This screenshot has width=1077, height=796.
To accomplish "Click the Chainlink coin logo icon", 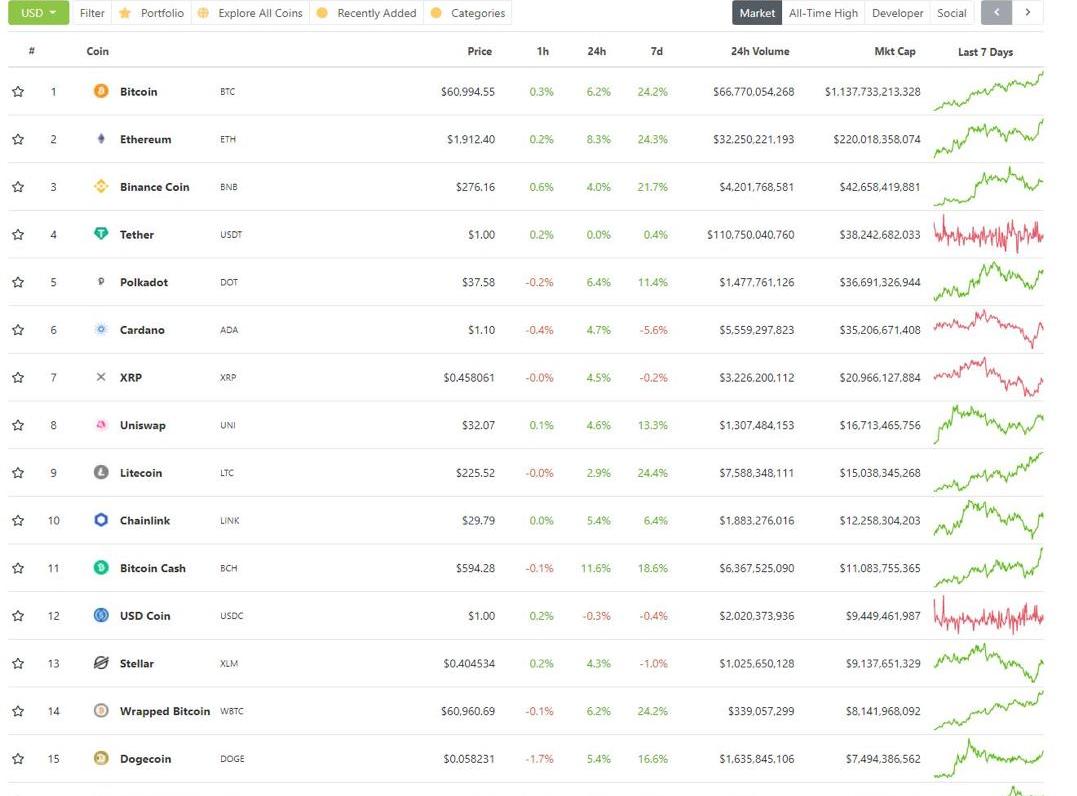I will pos(101,520).
